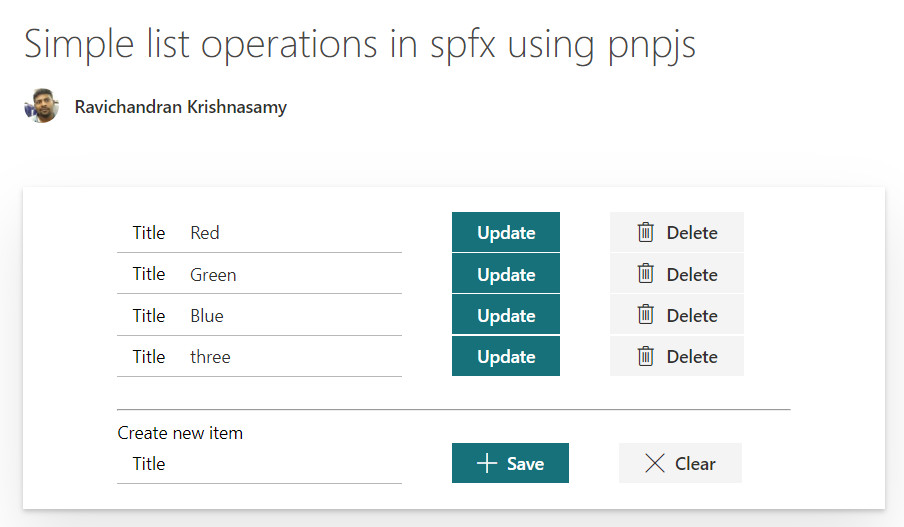Click trash icon in Red row
The height and width of the screenshot is (527, 904).
[x=646, y=232]
